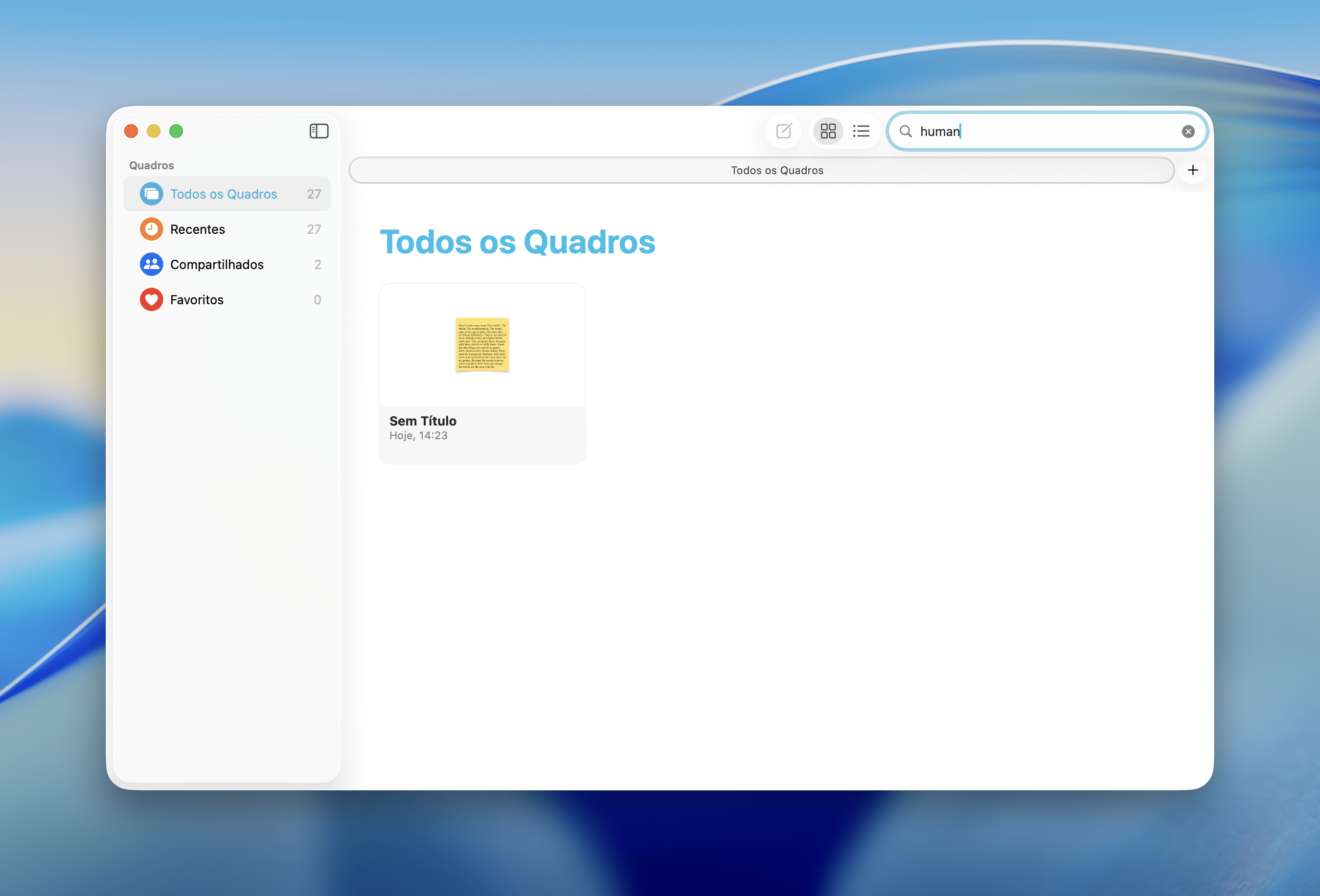The image size is (1320, 896).
Task: Click the magnifying glass search icon
Action: 906,132
